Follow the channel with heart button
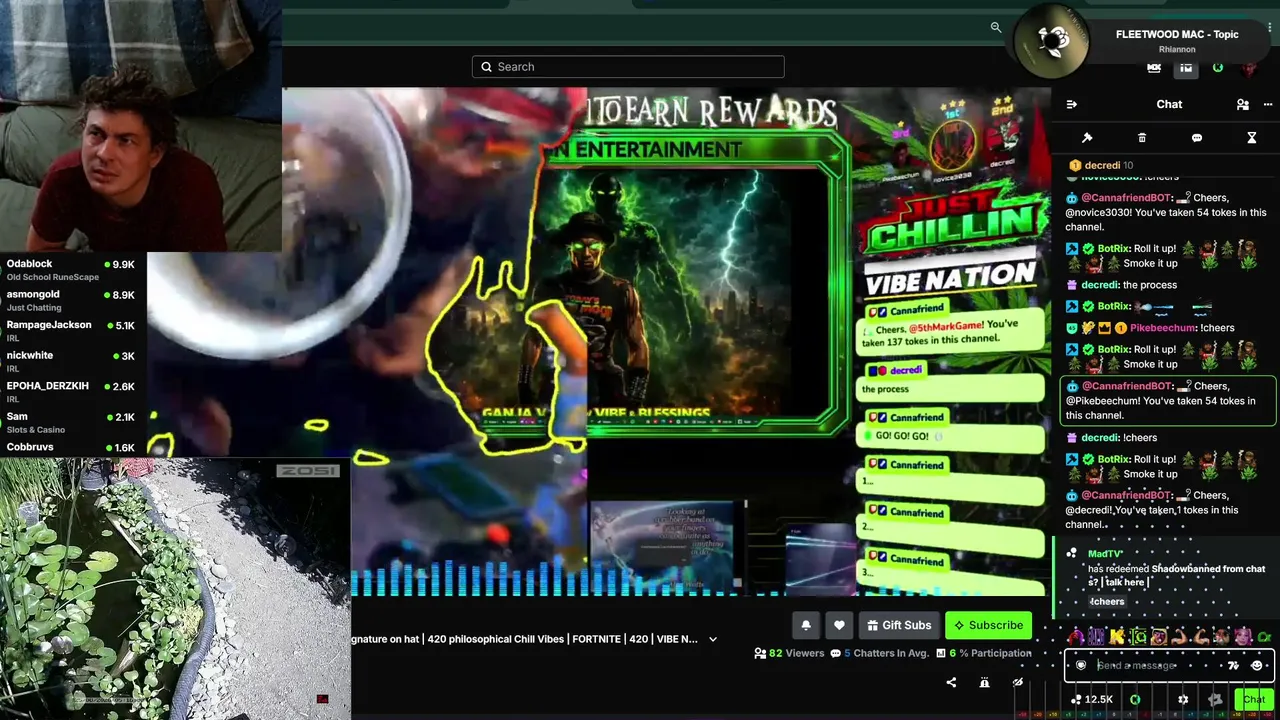The image size is (1280, 720). coord(839,625)
